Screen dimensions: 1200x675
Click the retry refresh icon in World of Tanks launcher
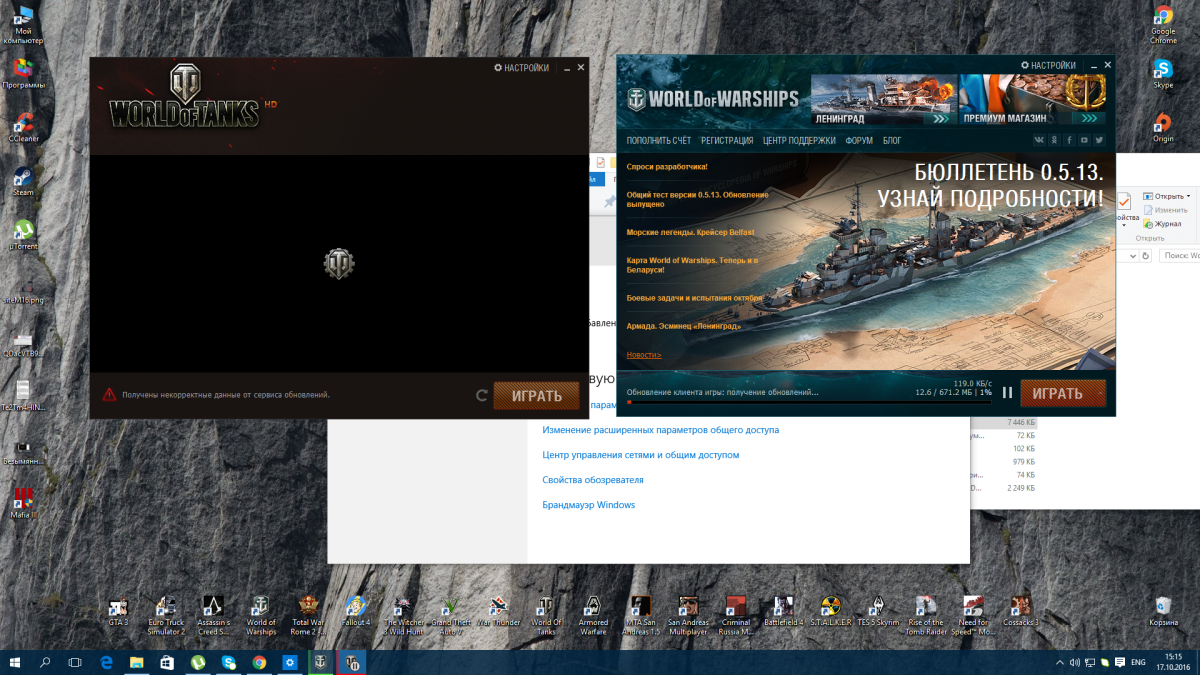click(482, 395)
